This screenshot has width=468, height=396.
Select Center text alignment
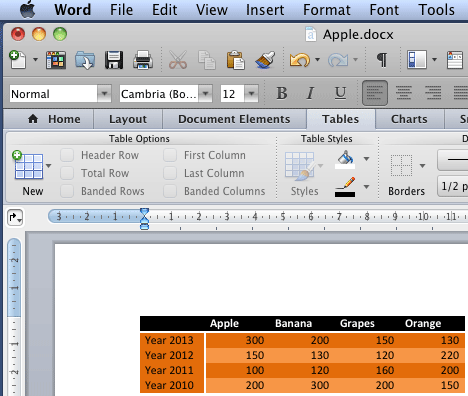click(404, 93)
